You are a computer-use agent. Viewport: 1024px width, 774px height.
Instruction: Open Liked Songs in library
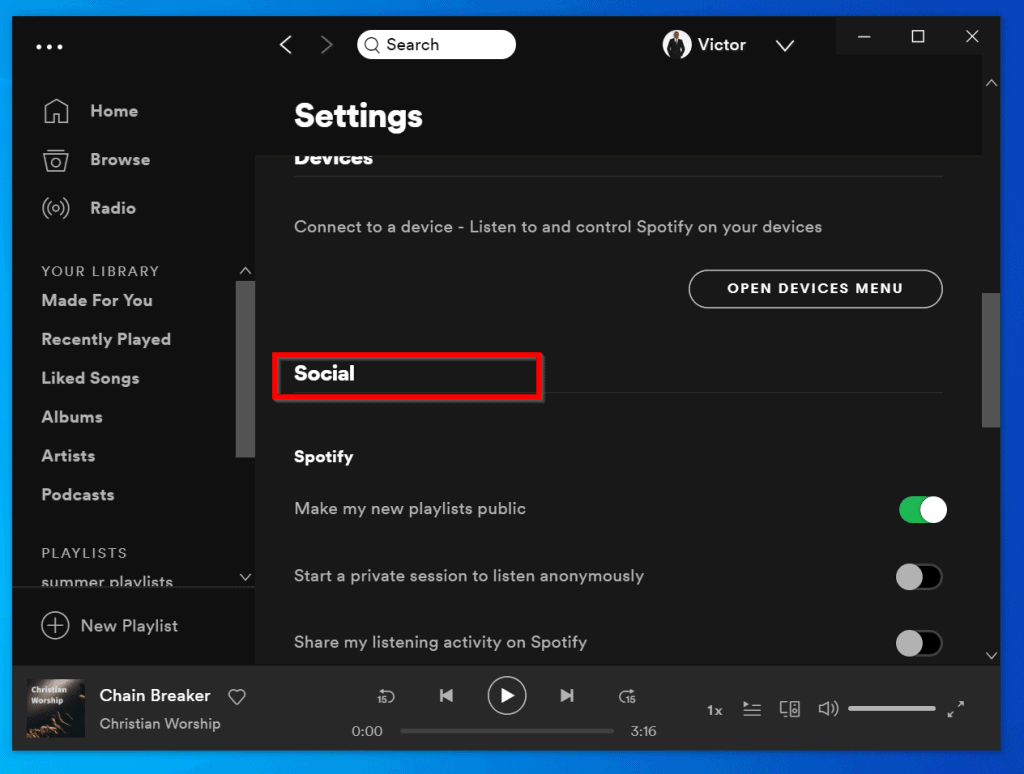[x=90, y=378]
